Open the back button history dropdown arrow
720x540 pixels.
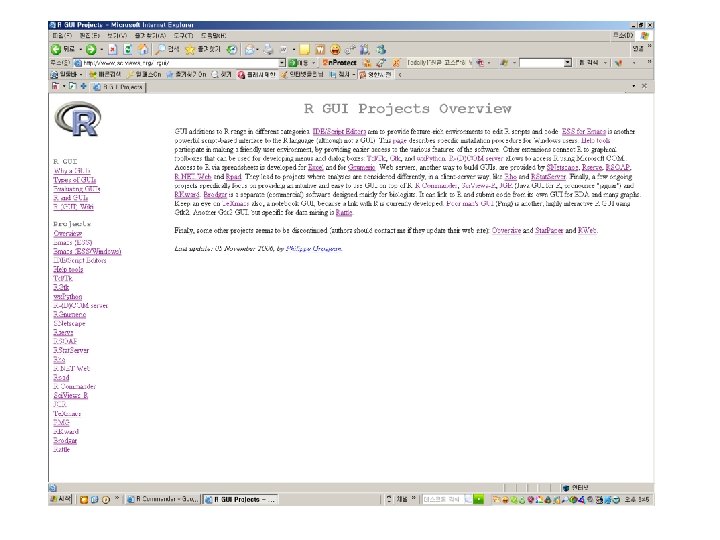(x=80, y=49)
